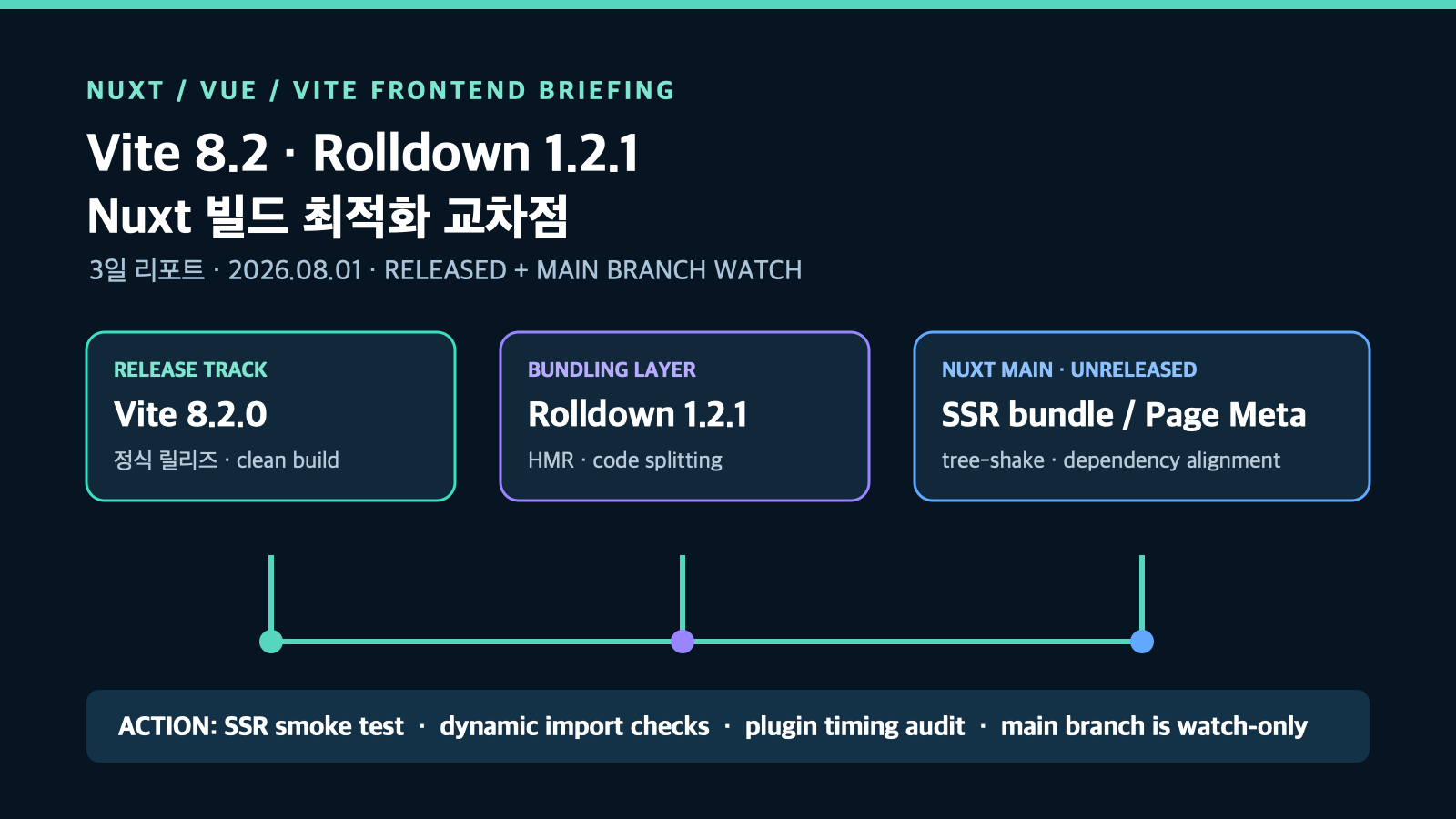The width and height of the screenshot is (1456, 819).
Task: Click the purple timeline dot under Rolldown card
Action: pyautogui.click(x=682, y=642)
